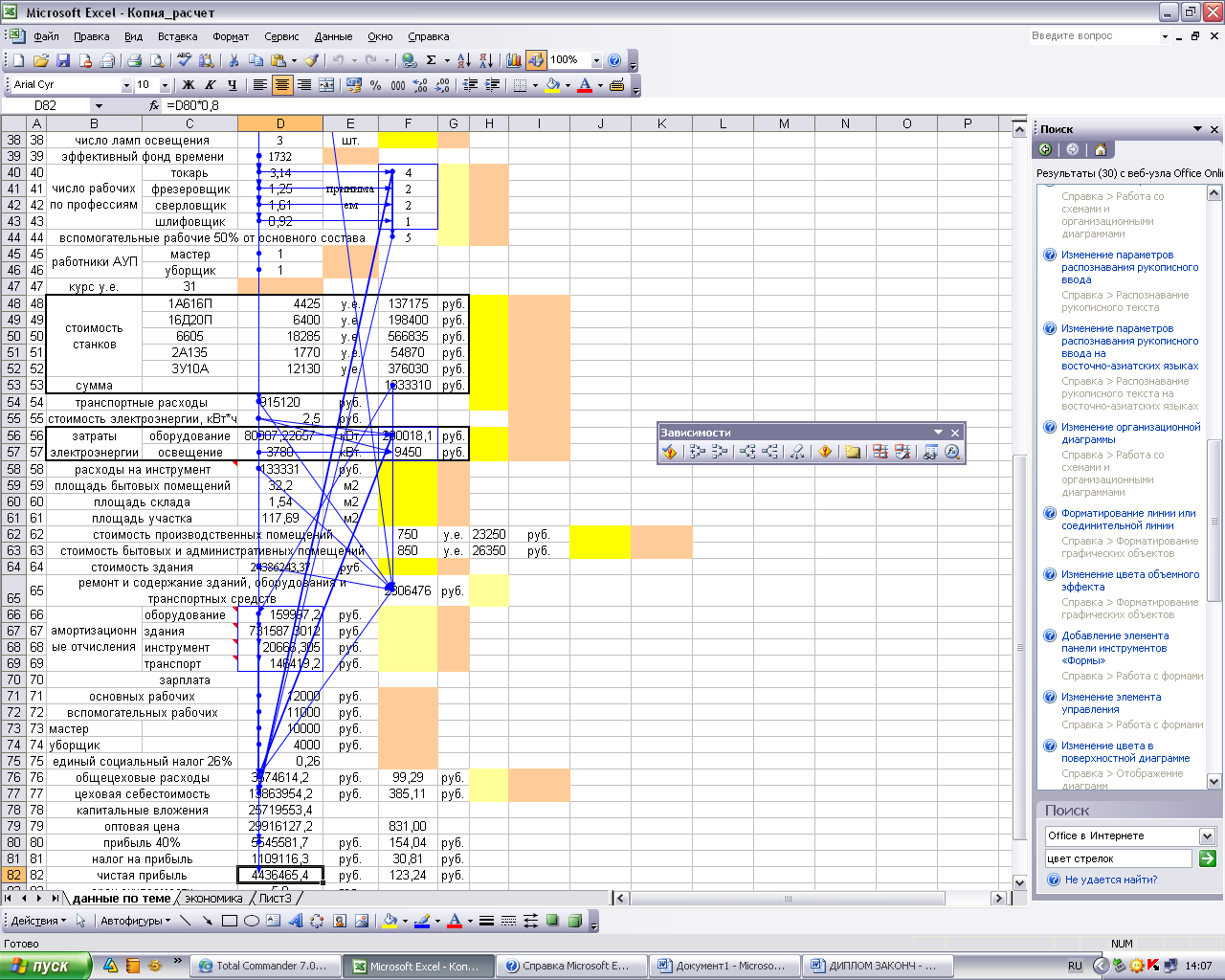
Task: Toggle the comma (000) number style
Action: click(x=398, y=85)
